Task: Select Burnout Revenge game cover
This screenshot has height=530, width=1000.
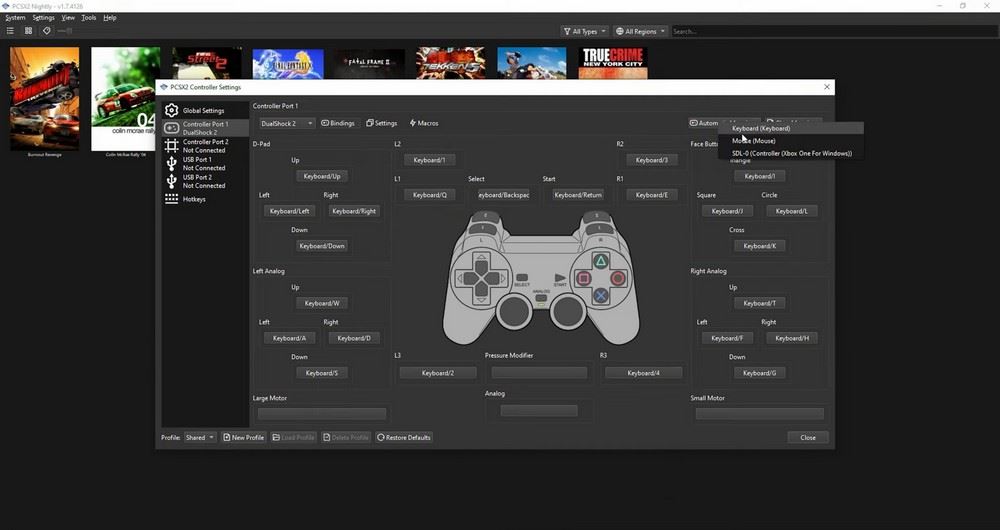Action: pyautogui.click(x=44, y=99)
